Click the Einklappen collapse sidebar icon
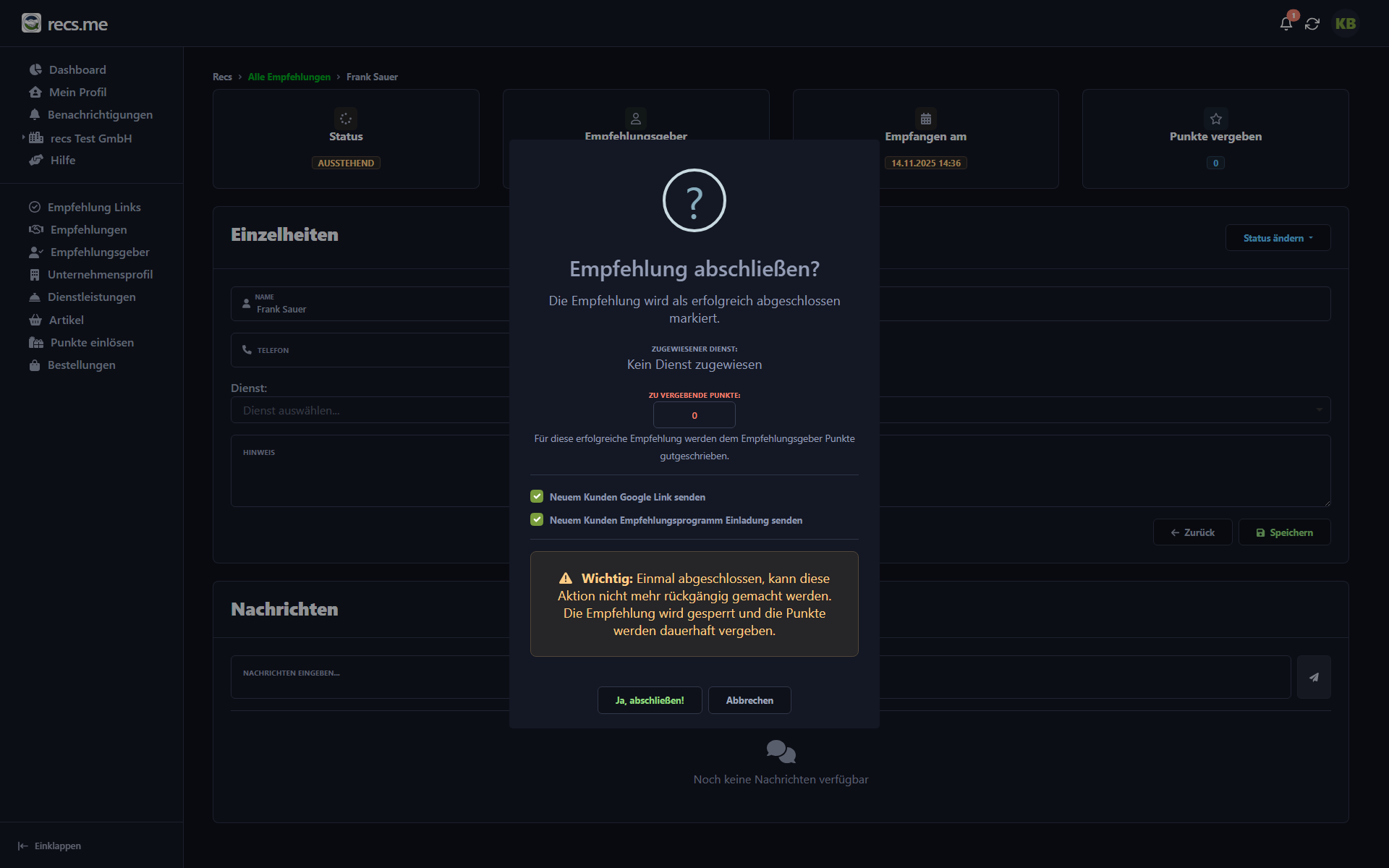 pyautogui.click(x=23, y=846)
